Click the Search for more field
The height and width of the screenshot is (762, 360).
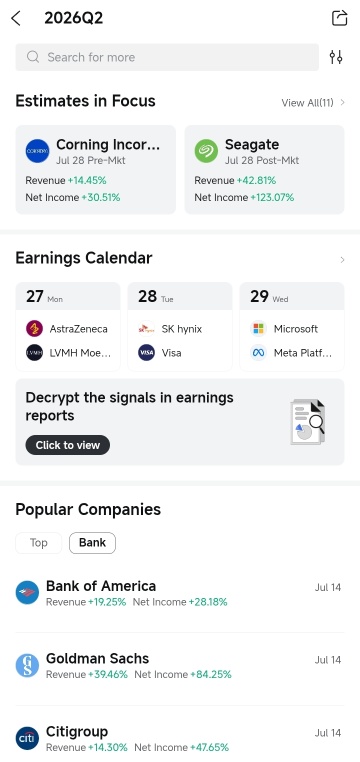(167, 57)
